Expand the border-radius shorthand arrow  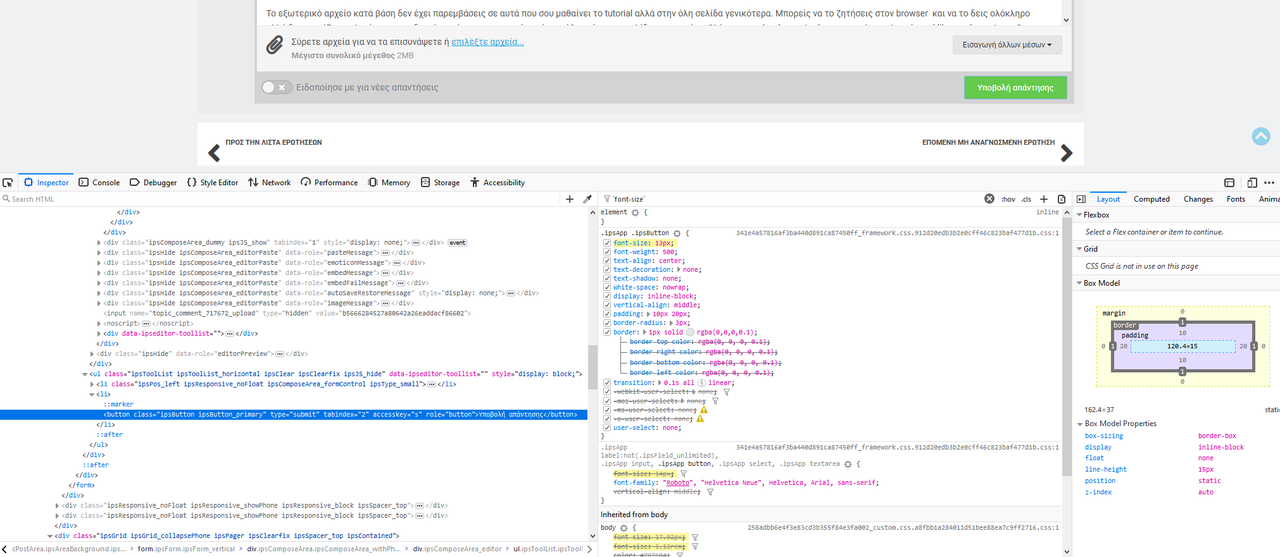pyautogui.click(x=669, y=323)
